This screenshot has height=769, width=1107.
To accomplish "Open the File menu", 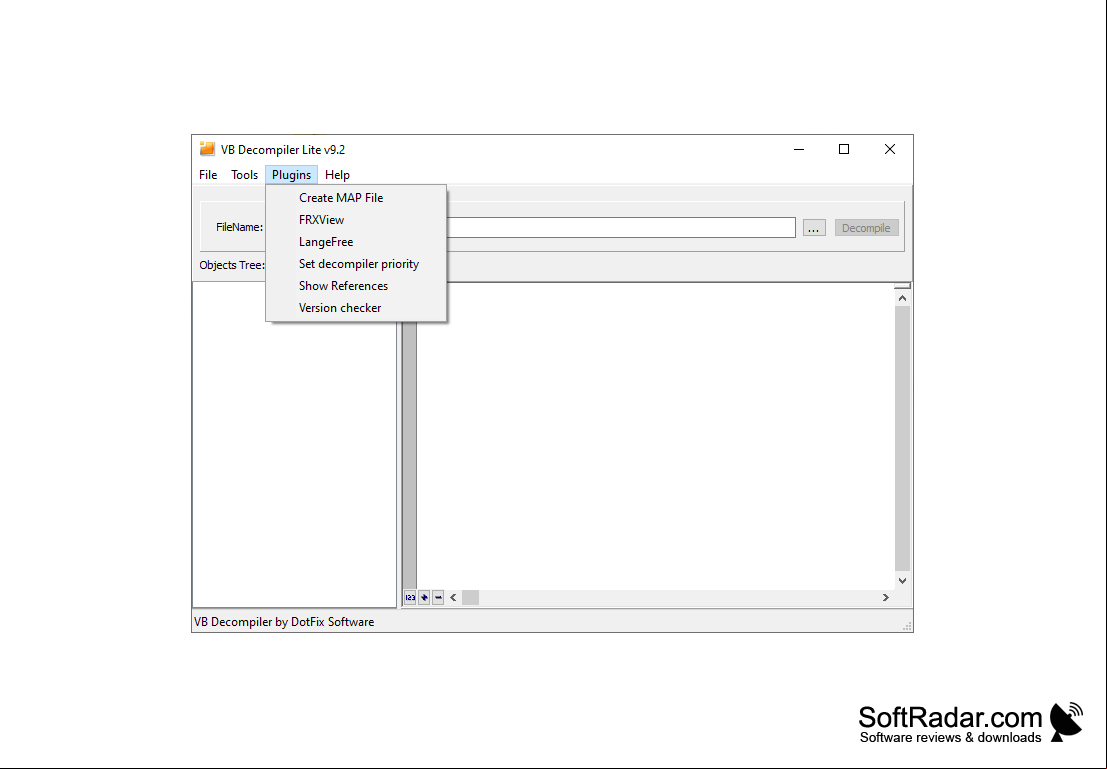I will coord(208,174).
